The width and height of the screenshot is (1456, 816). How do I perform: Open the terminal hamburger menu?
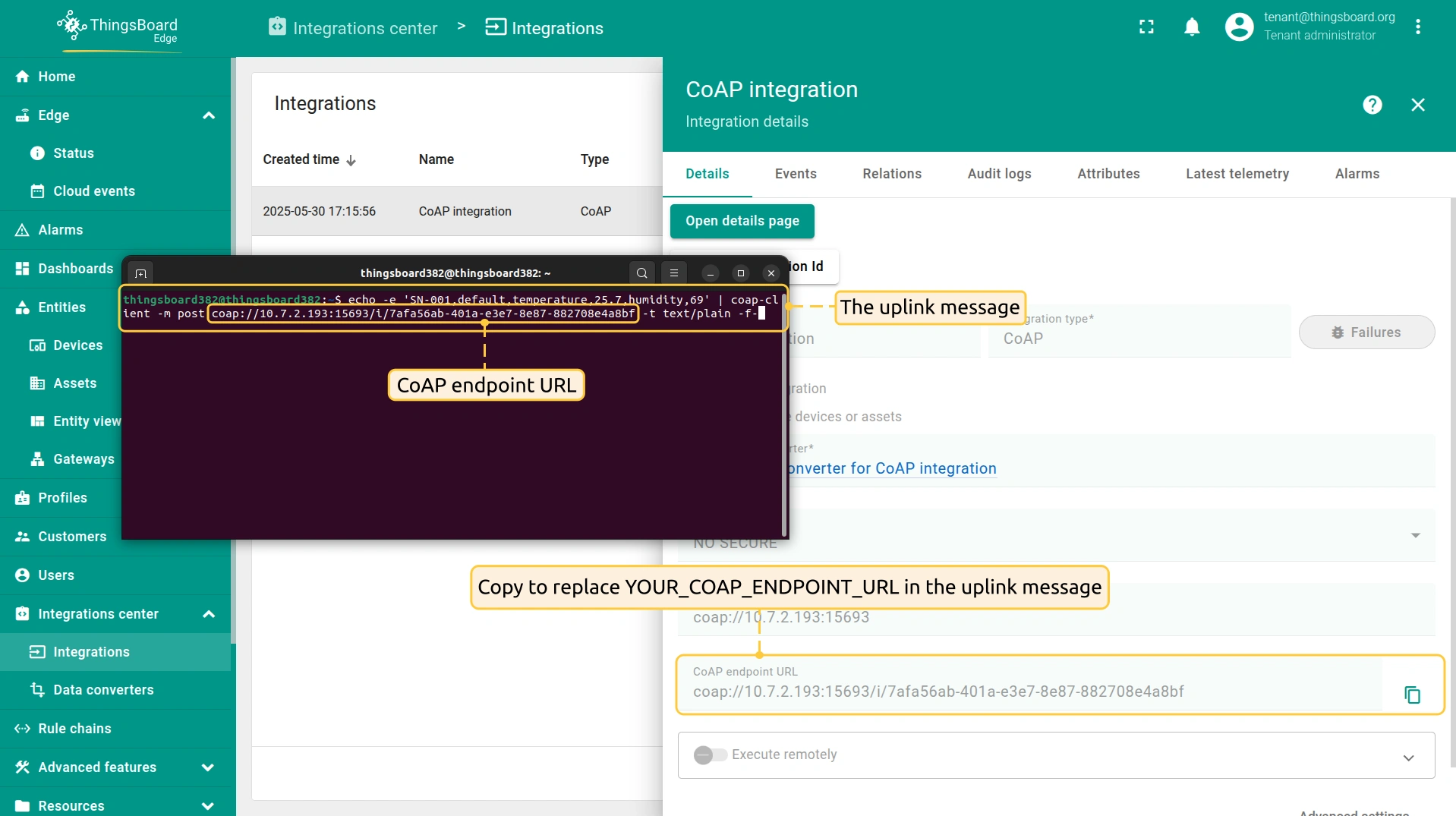pyautogui.click(x=673, y=273)
